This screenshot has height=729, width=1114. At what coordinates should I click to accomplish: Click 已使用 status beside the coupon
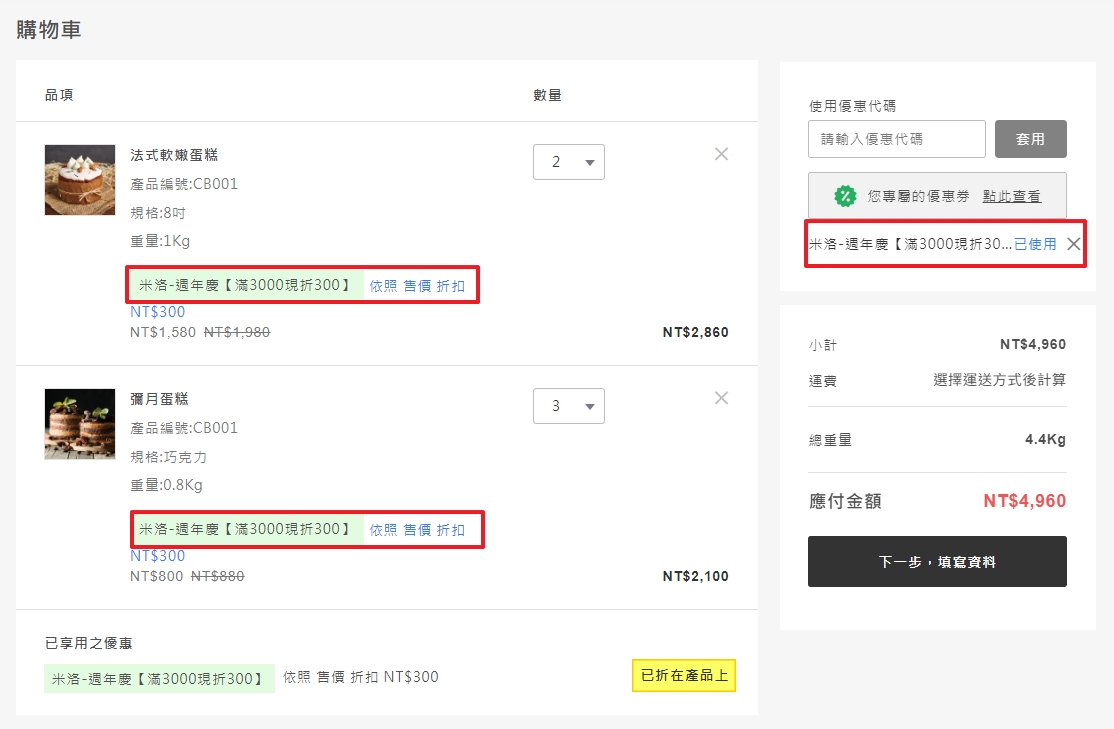coord(1035,244)
